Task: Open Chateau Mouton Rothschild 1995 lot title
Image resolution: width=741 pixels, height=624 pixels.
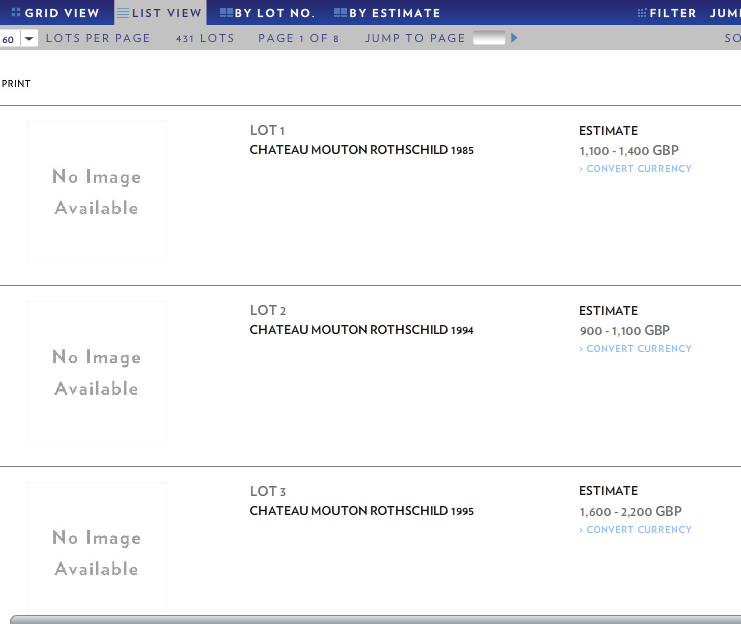Action: pos(361,511)
